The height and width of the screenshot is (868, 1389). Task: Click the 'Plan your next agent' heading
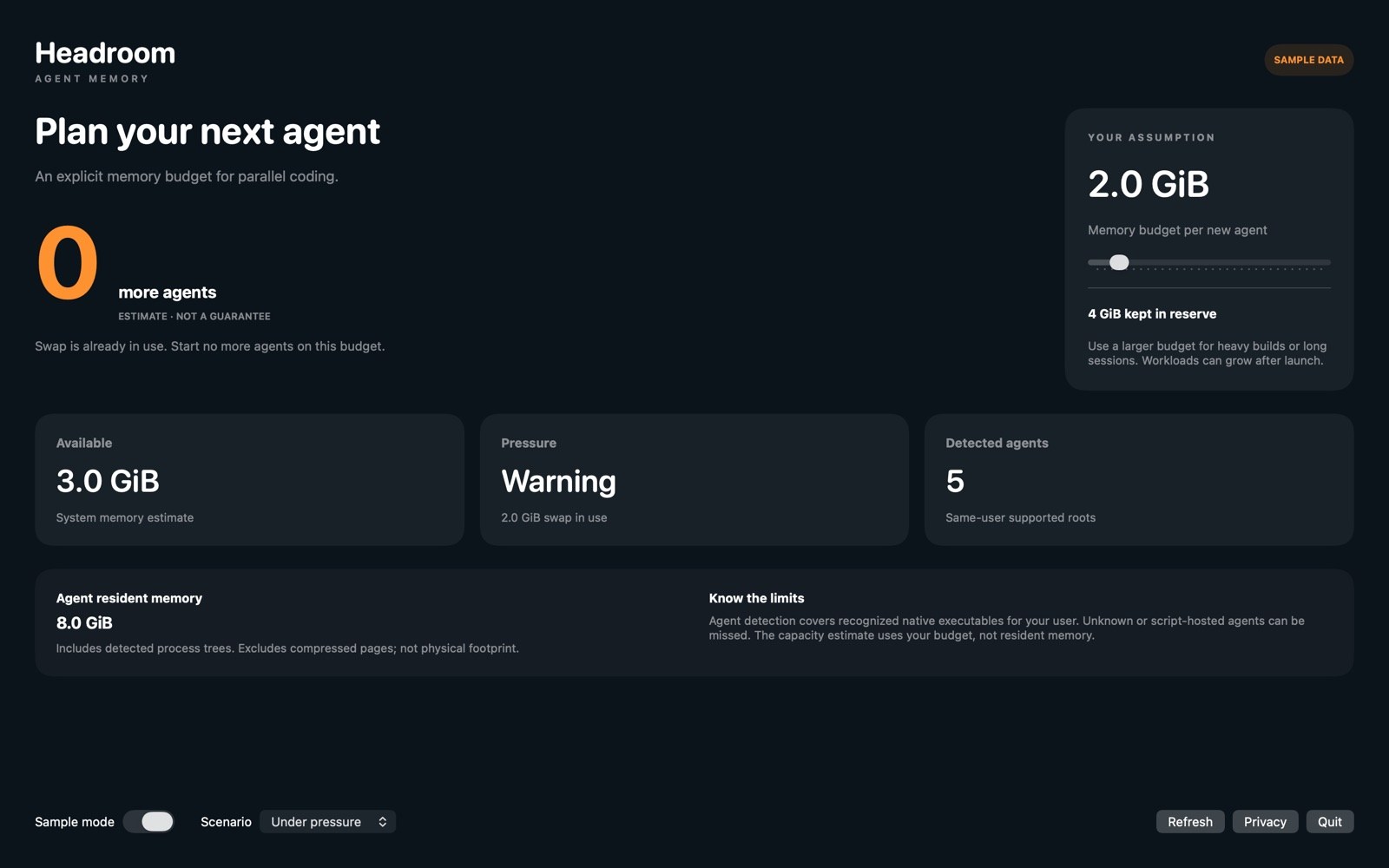click(x=207, y=132)
